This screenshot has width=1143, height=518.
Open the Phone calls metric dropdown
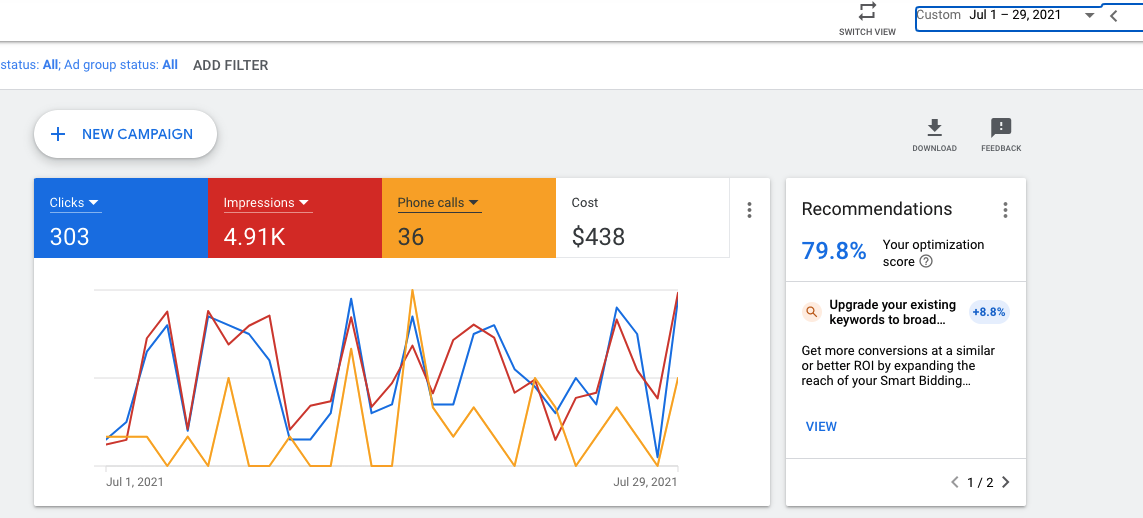[x=438, y=203]
